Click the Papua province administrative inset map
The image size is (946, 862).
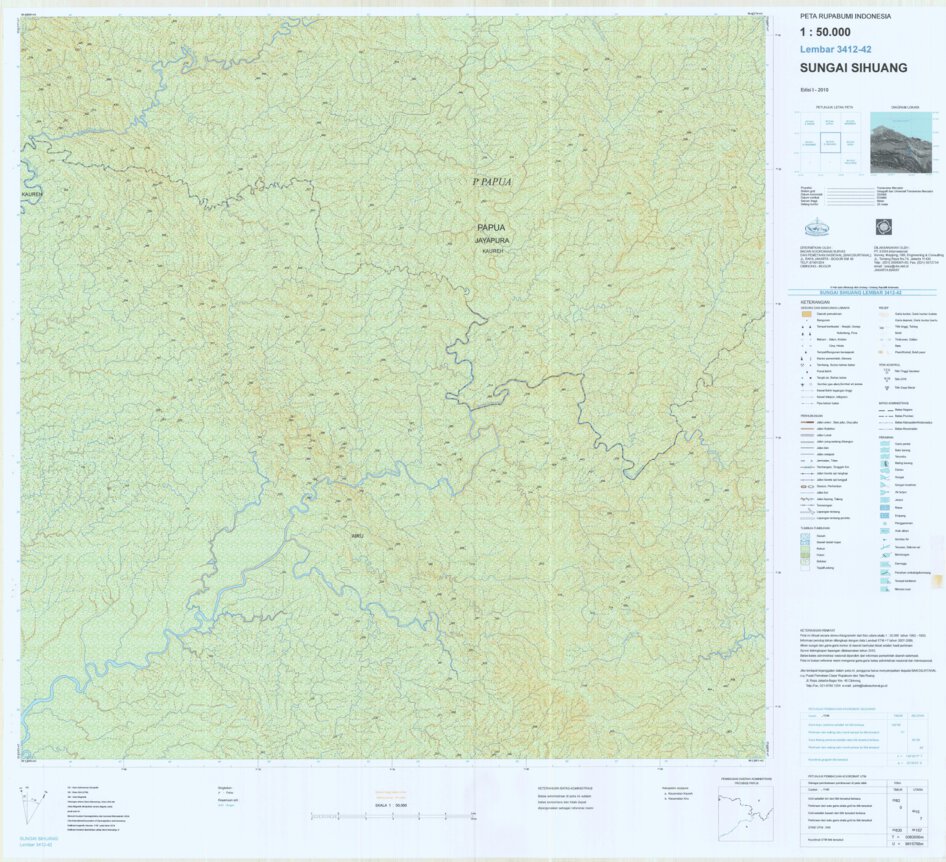click(746, 813)
